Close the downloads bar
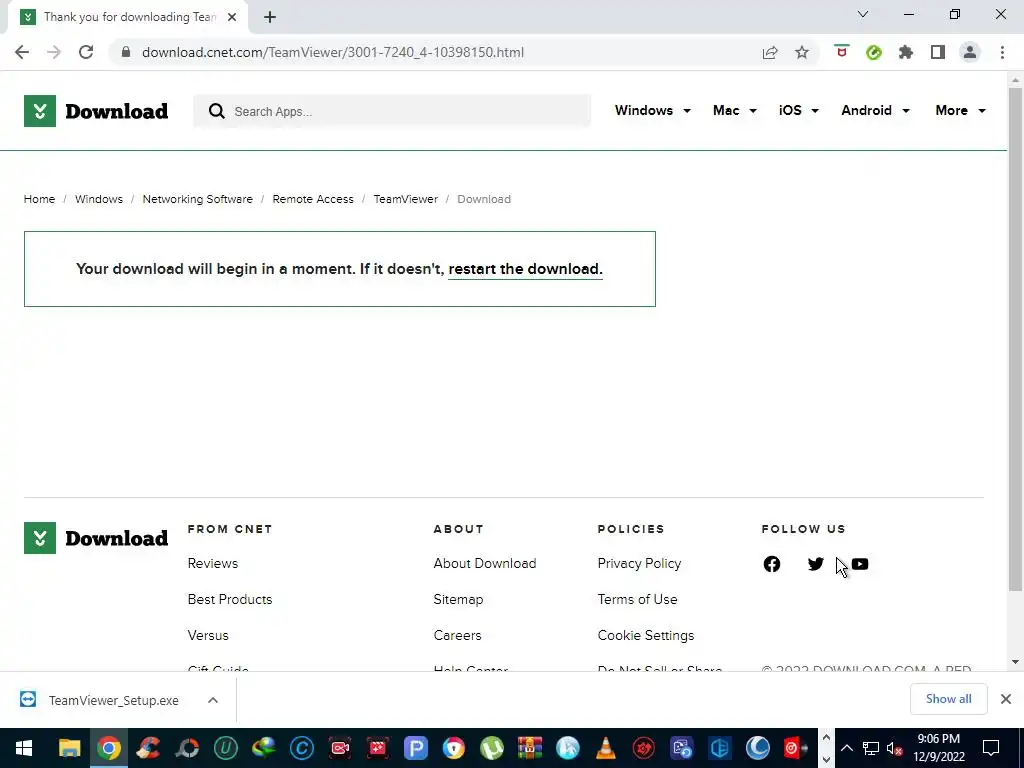Viewport: 1024px width, 768px height. (x=1006, y=699)
